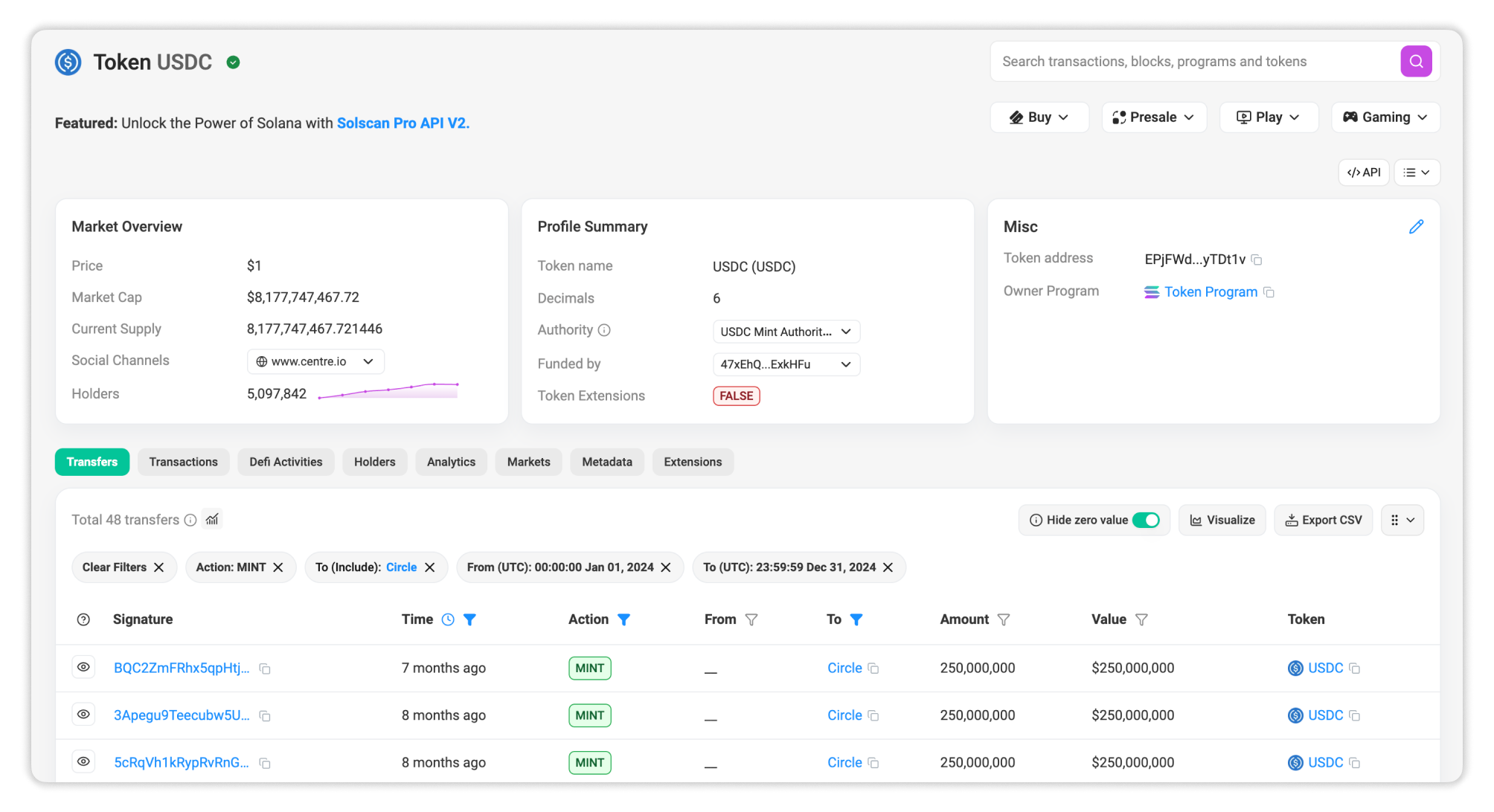Click the Authority info icon
Image resolution: width=1494 pixels, height=812 pixels.
pyautogui.click(x=604, y=329)
